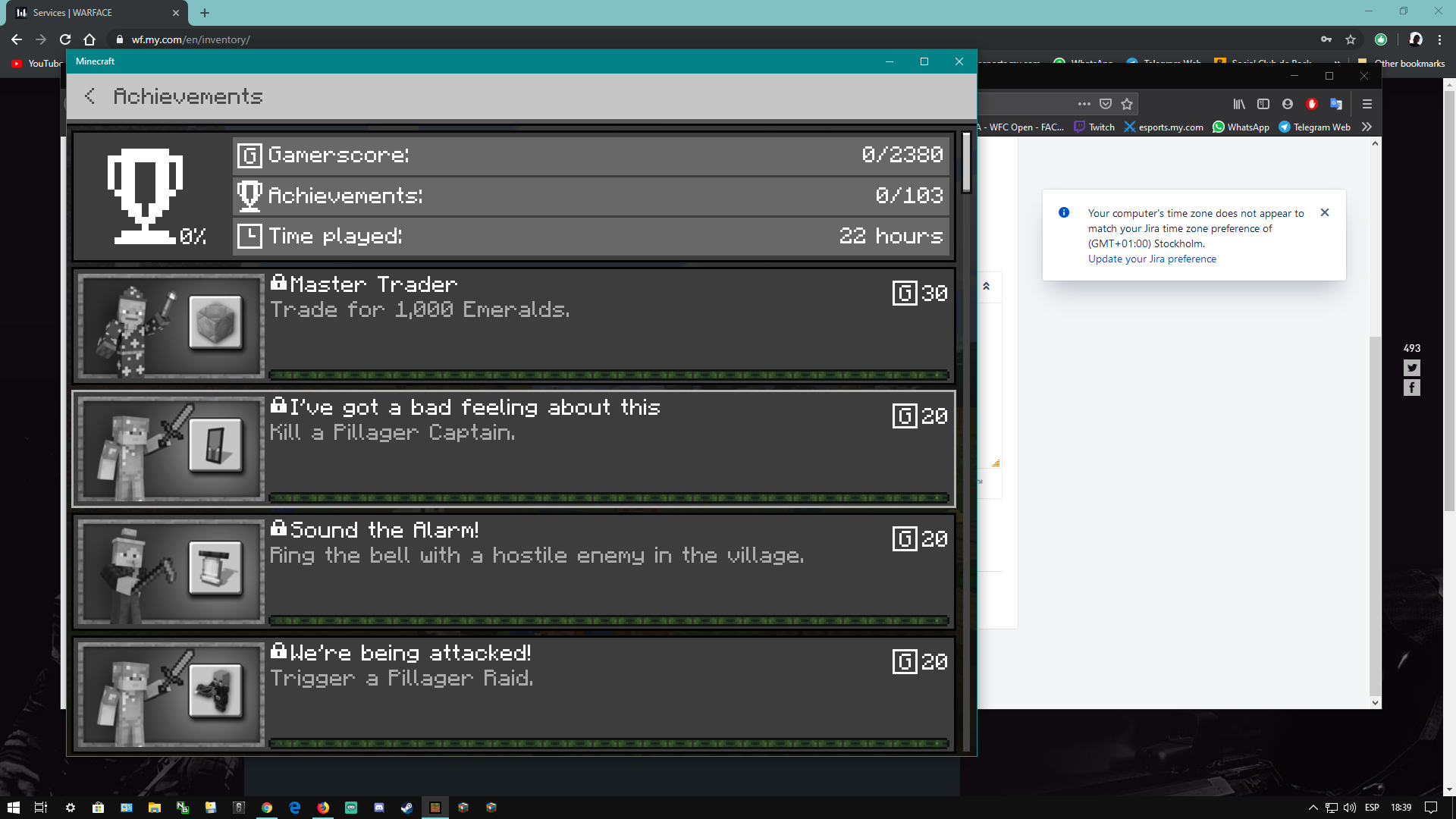Bookmark page with Firefox star icon
Screen dimensions: 1456x819
[x=1127, y=104]
